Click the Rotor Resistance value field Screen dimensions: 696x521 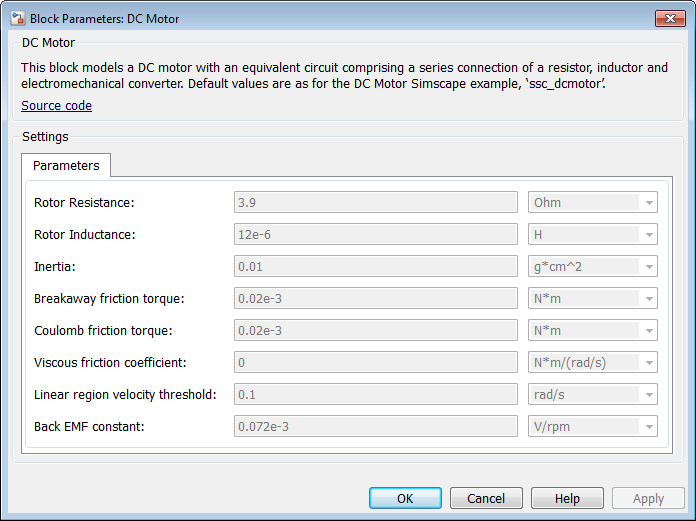coord(375,202)
